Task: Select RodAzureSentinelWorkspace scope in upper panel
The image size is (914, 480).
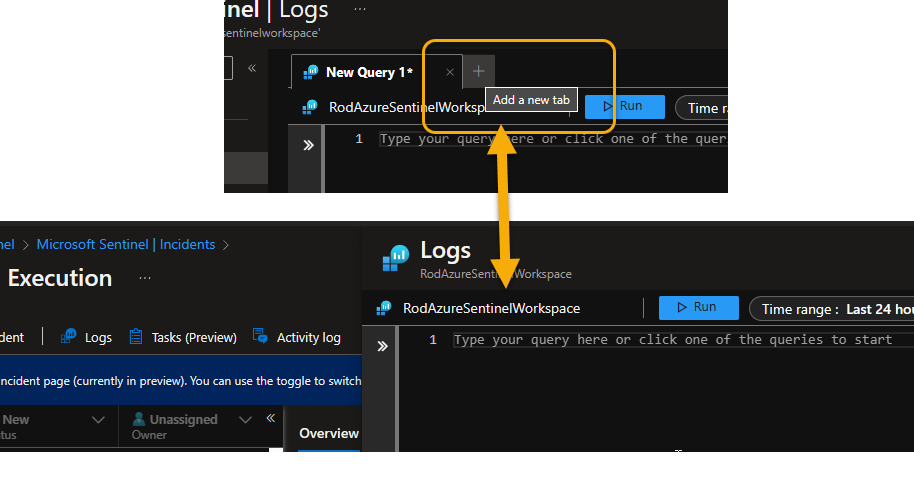Action: coord(407,107)
